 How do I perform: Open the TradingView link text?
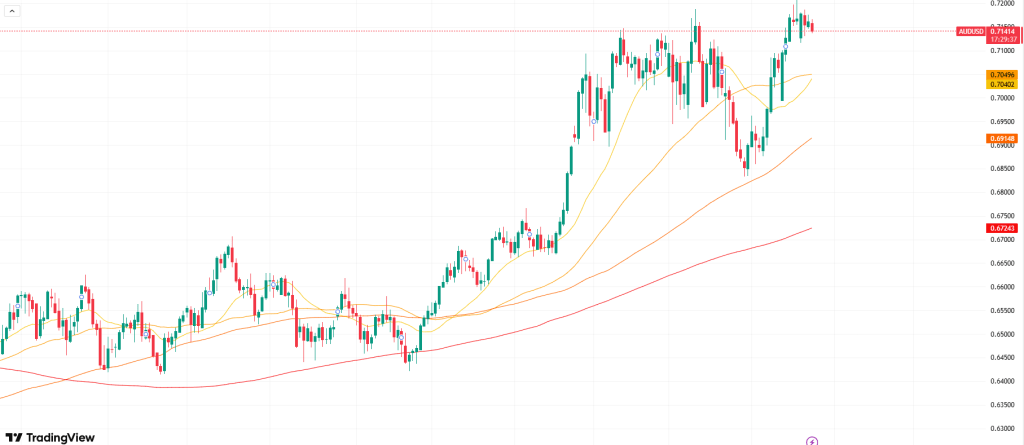pyautogui.click(x=60, y=438)
